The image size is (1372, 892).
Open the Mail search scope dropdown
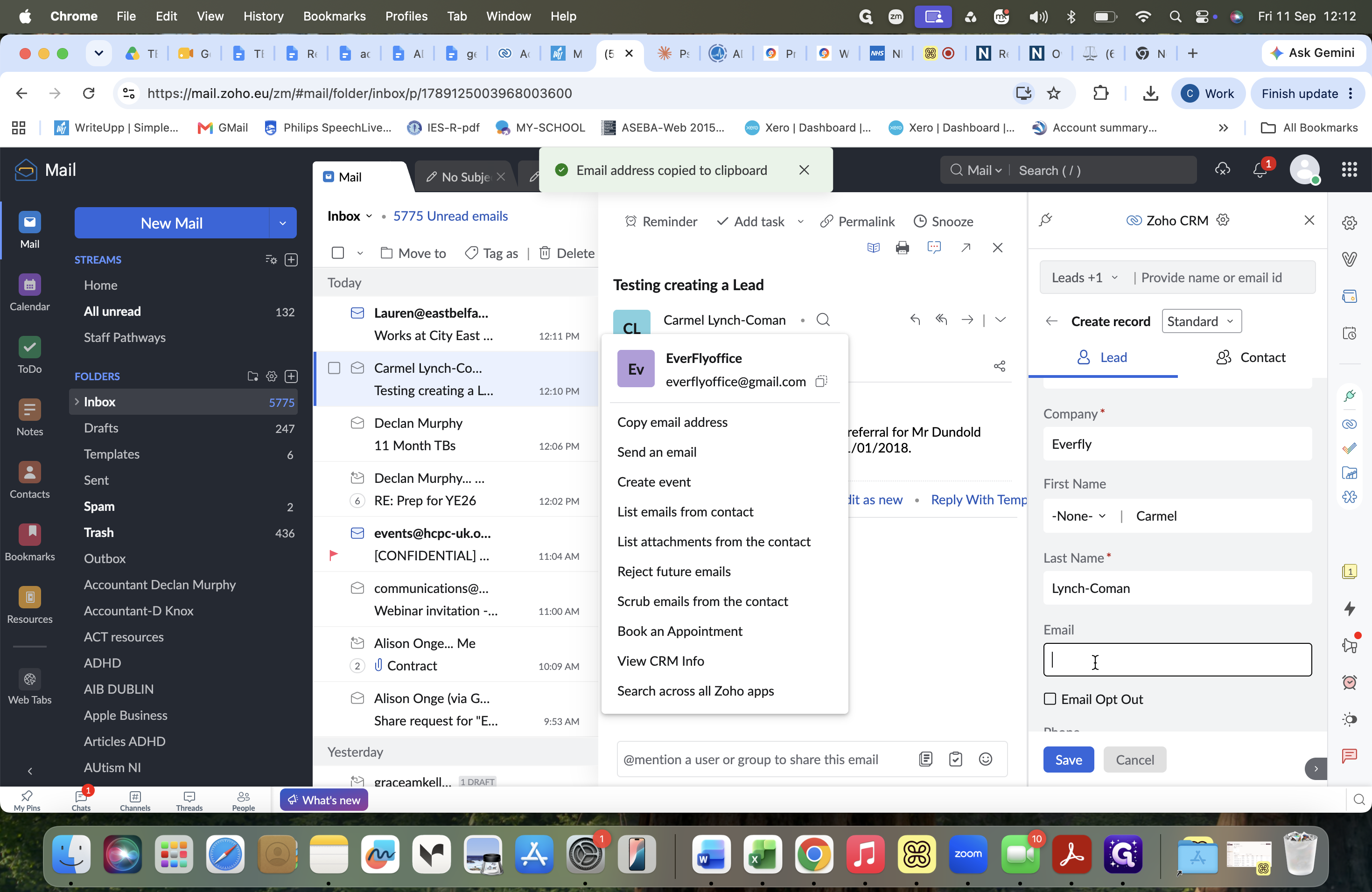[985, 171]
